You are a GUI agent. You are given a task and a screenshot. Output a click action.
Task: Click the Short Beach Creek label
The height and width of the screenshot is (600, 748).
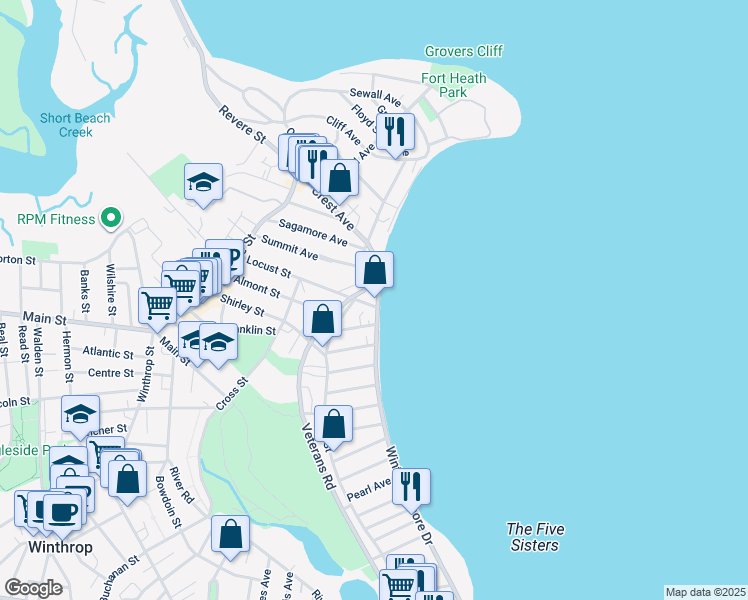(x=75, y=125)
